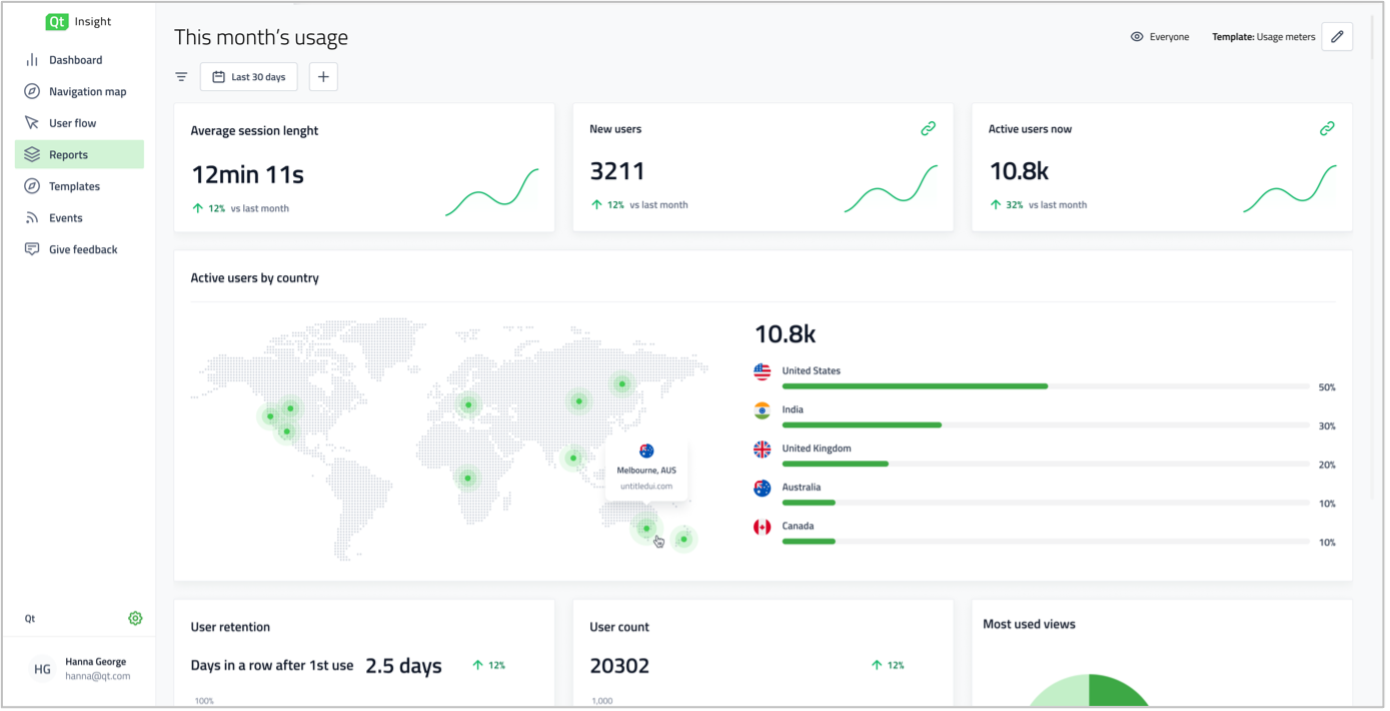Open settings with the green gear icon
Screen dimensions: 1390x711
click(x=135, y=619)
